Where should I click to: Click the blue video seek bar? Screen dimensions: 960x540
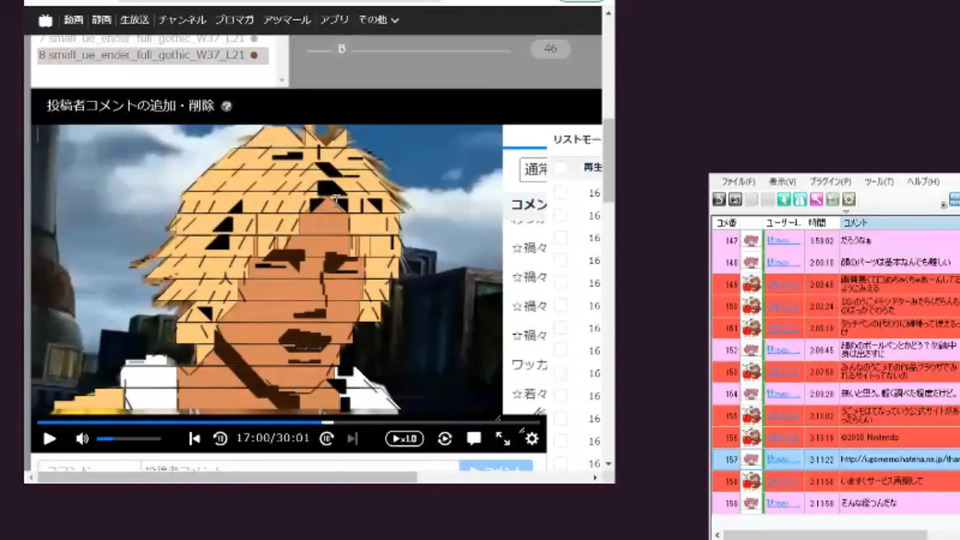[x=288, y=422]
